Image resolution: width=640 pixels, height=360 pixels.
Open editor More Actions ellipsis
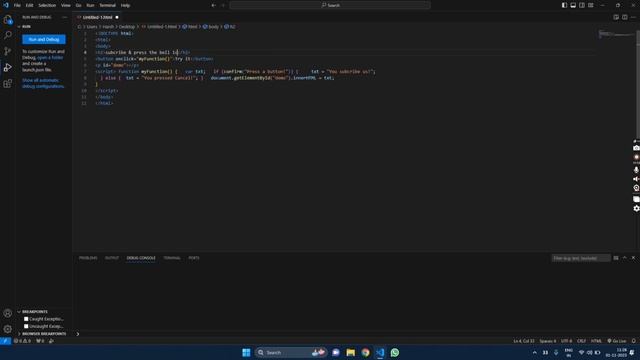[x=633, y=17]
